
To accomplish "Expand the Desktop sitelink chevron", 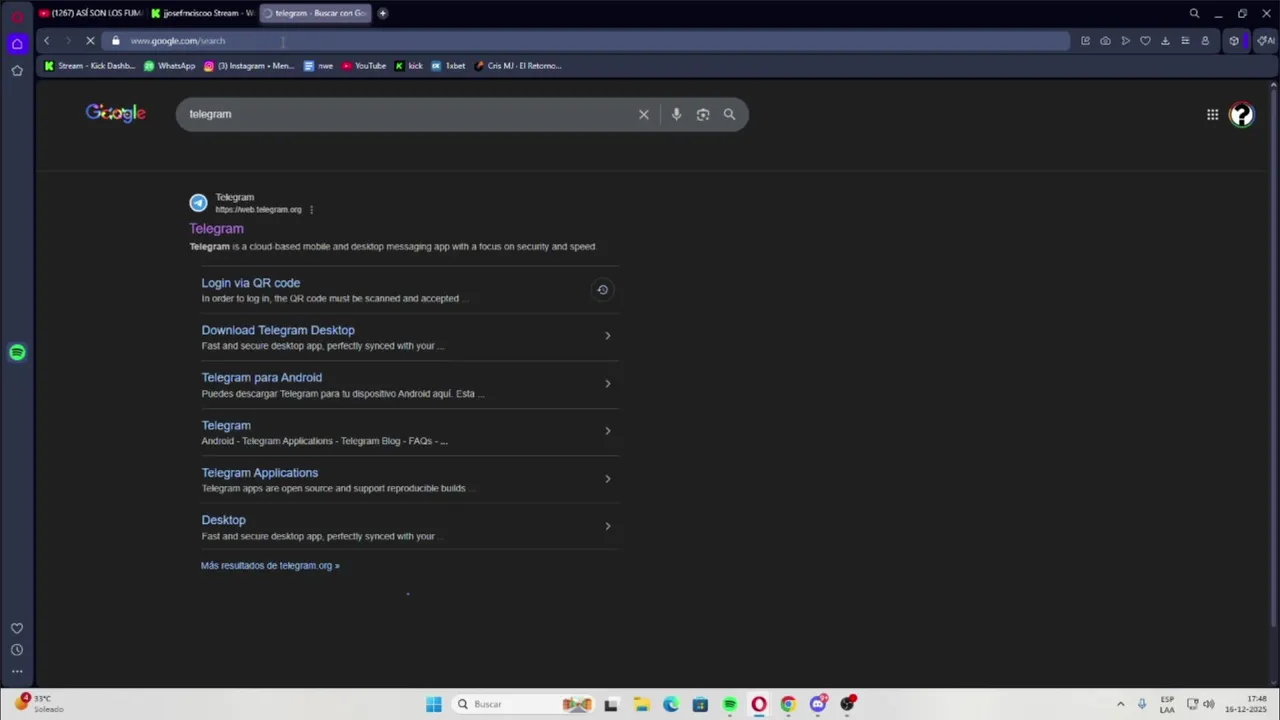I will coord(607,526).
